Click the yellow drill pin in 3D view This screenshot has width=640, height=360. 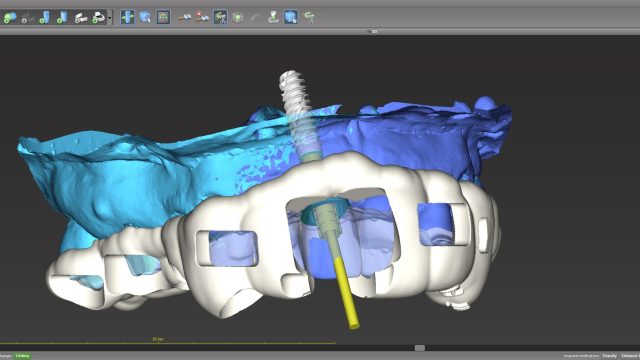click(x=346, y=292)
